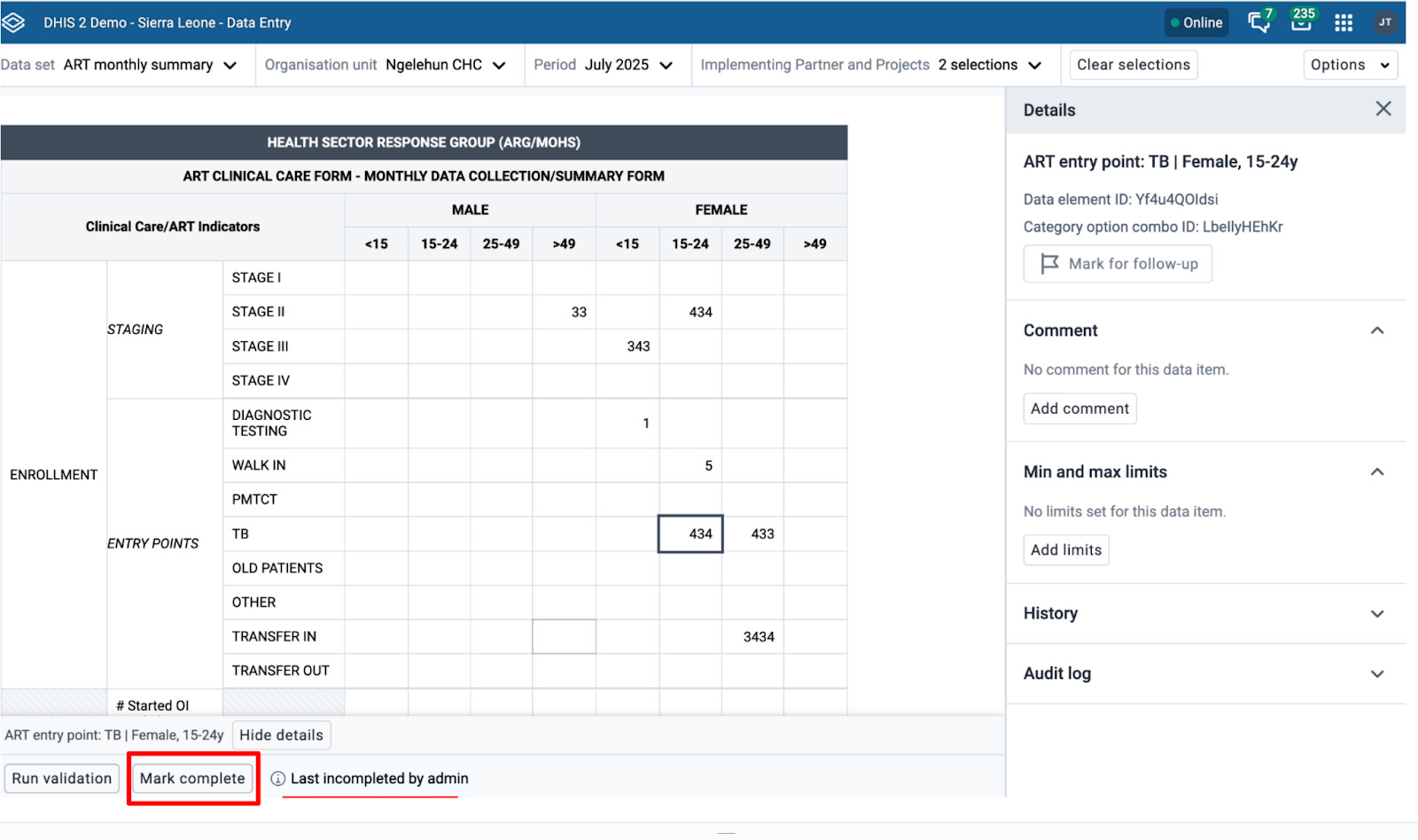1418x840 pixels.
Task: Open Implementing Partner and Projects selections
Action: point(870,66)
